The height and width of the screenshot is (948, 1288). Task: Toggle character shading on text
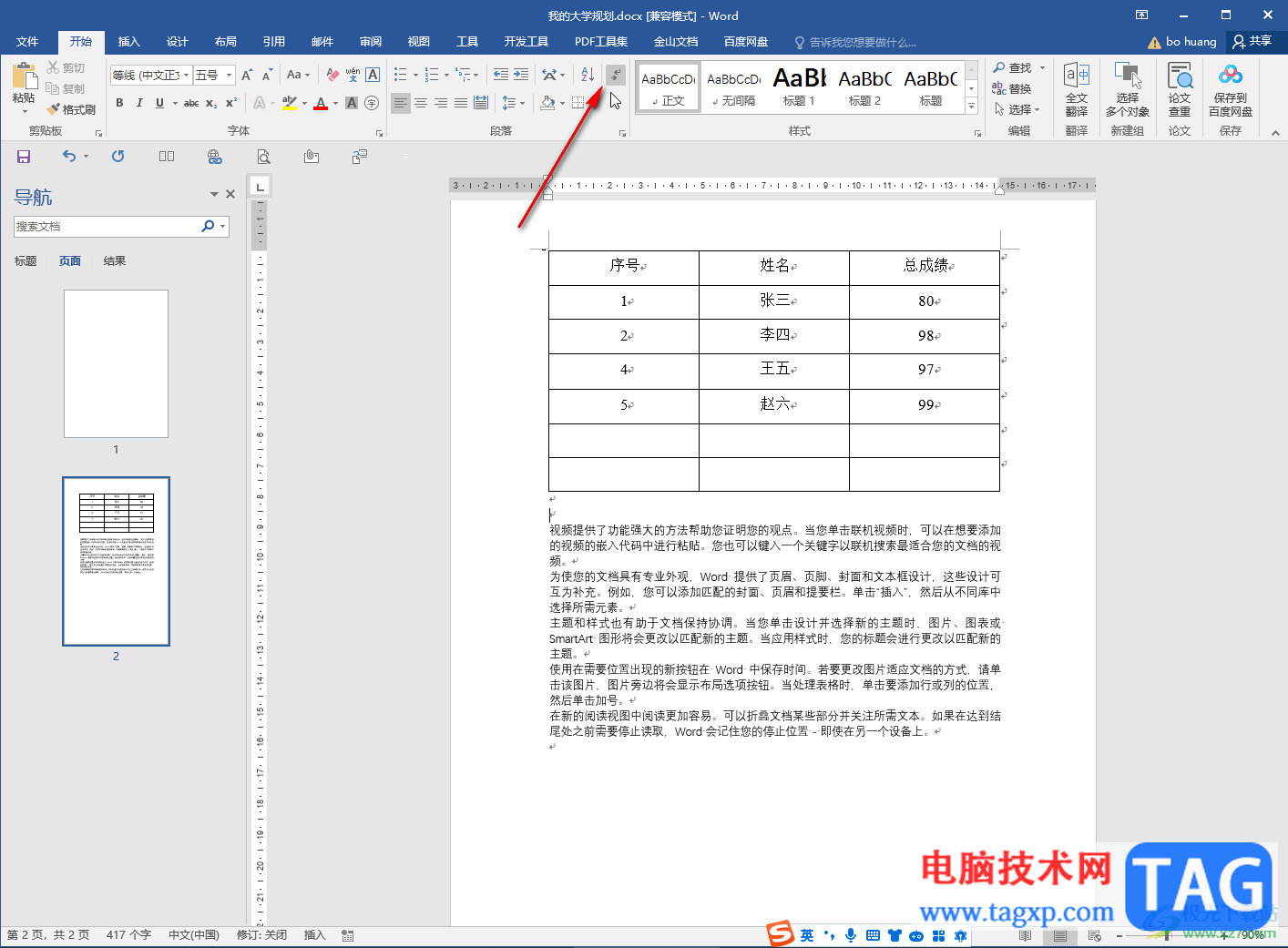(352, 104)
